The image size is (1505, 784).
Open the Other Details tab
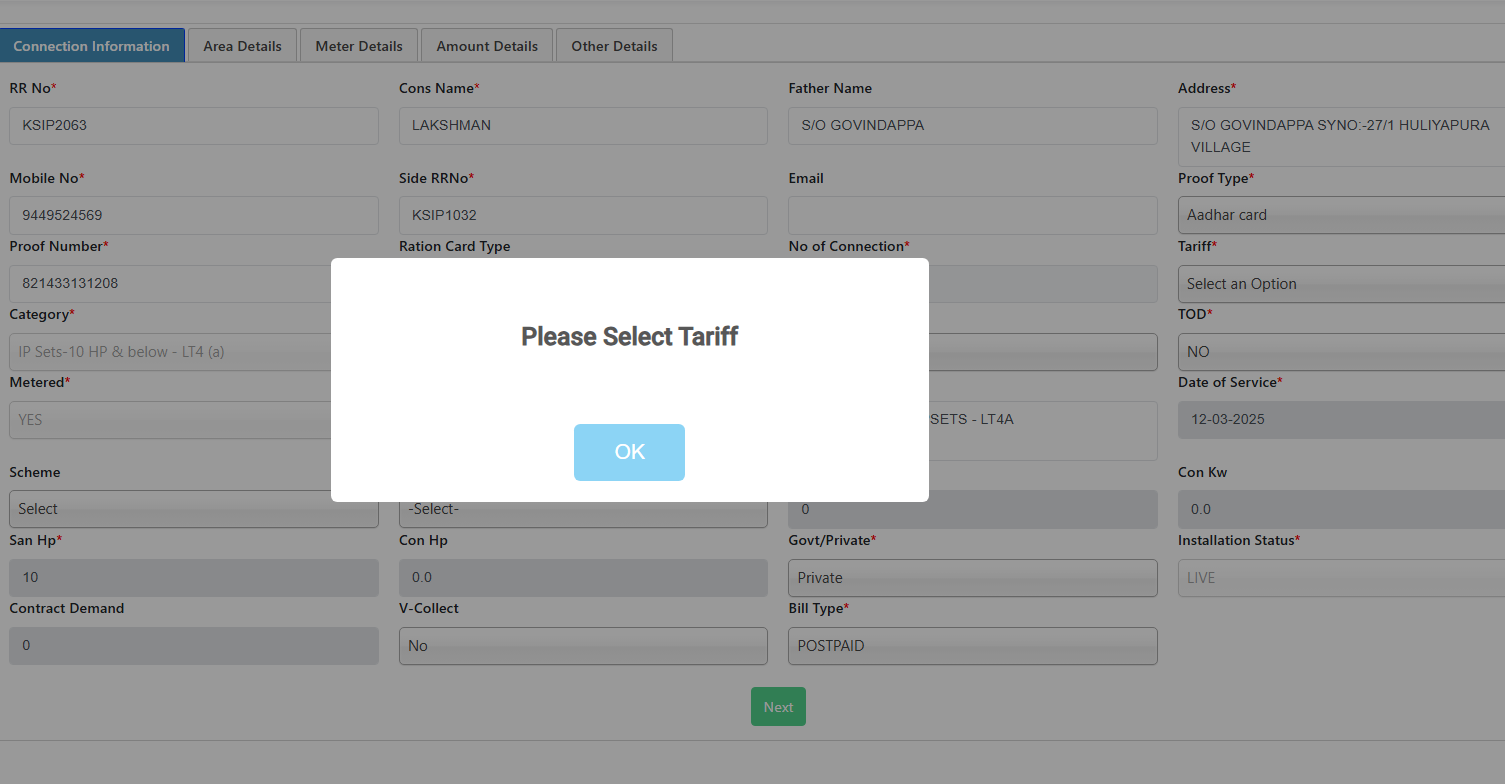[x=614, y=46]
